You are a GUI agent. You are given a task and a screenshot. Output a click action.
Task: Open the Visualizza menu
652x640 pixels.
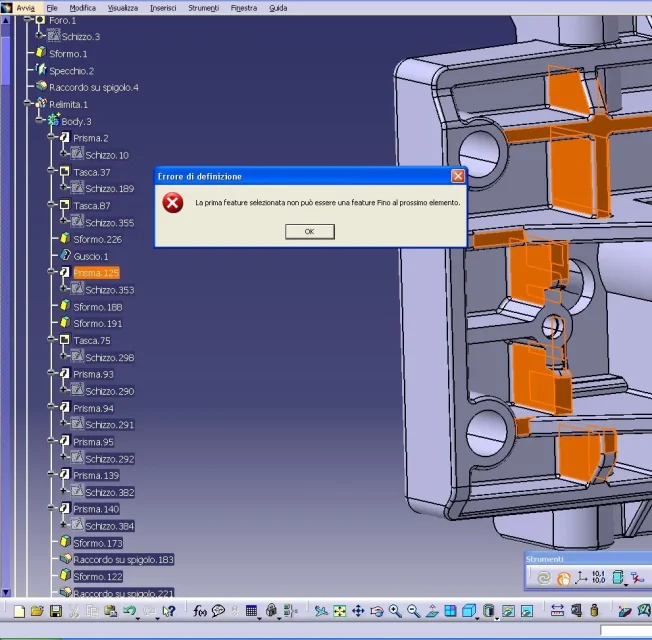click(x=123, y=8)
